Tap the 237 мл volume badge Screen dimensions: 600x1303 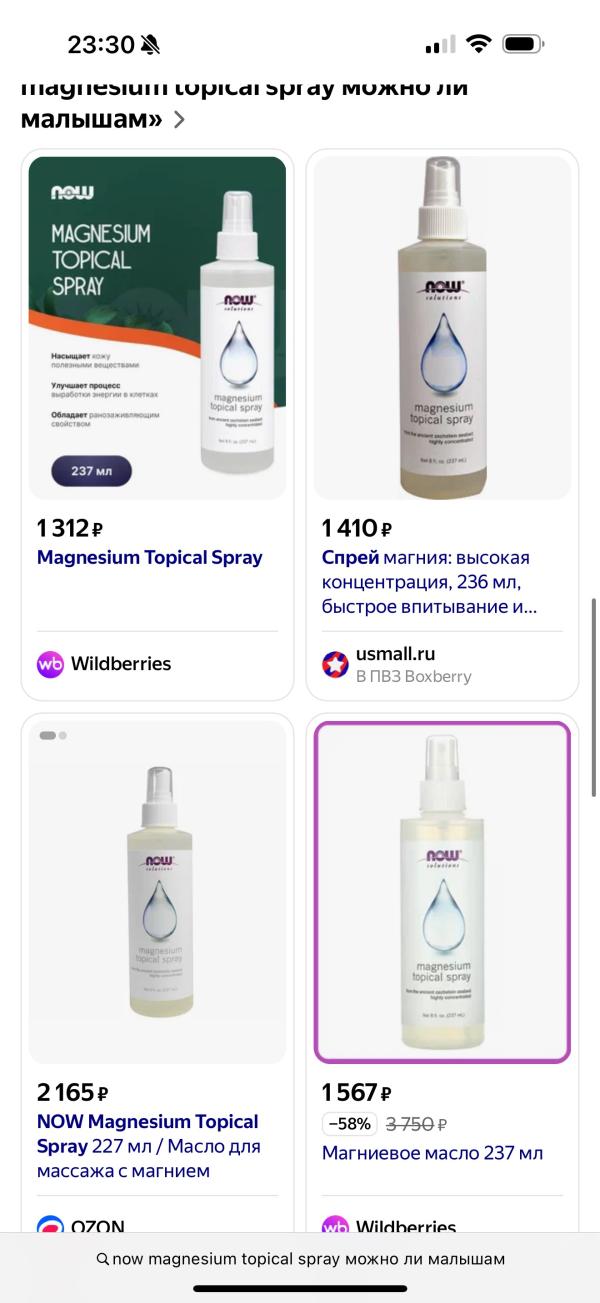point(91,471)
